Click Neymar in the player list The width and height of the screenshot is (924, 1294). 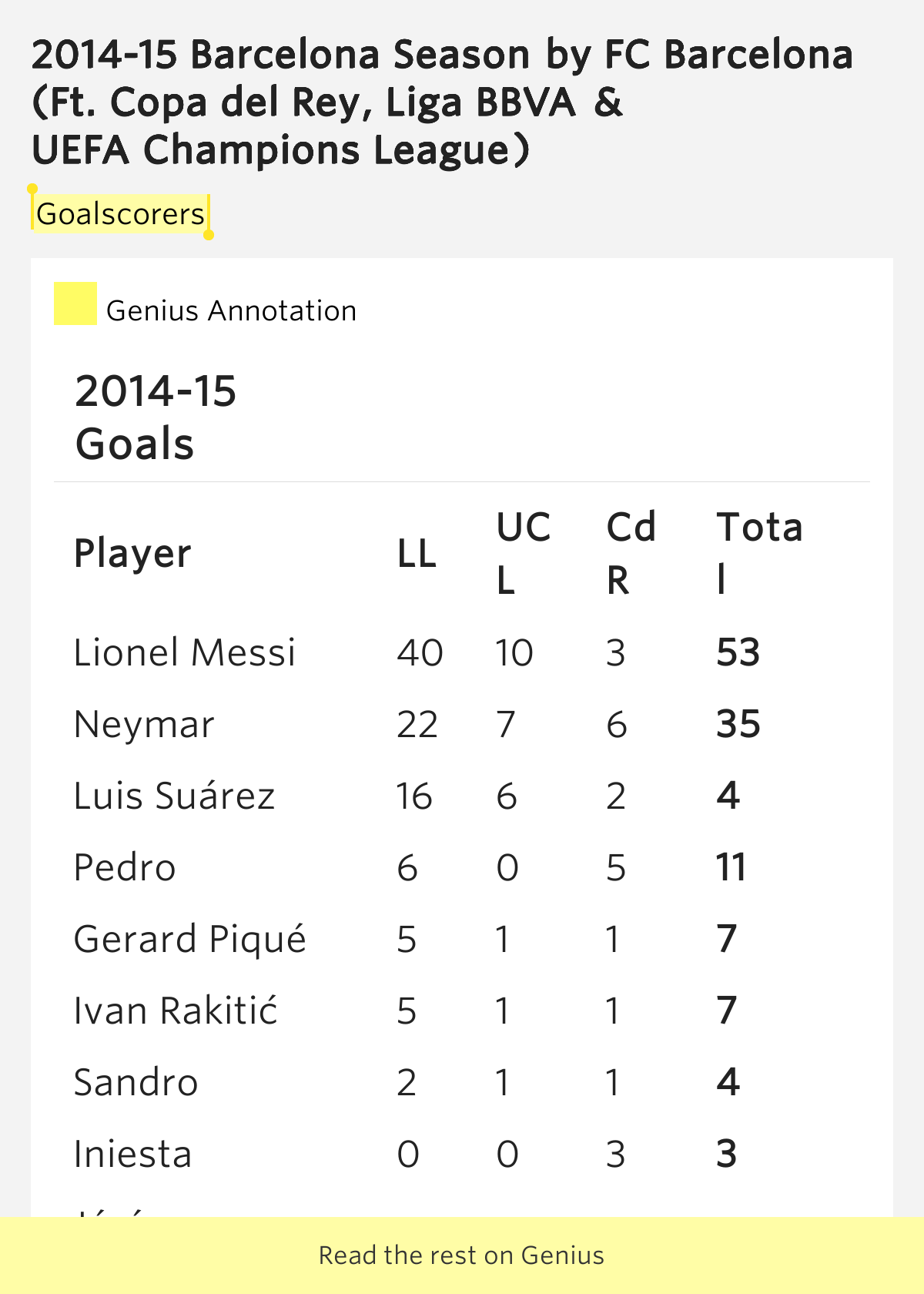144,725
